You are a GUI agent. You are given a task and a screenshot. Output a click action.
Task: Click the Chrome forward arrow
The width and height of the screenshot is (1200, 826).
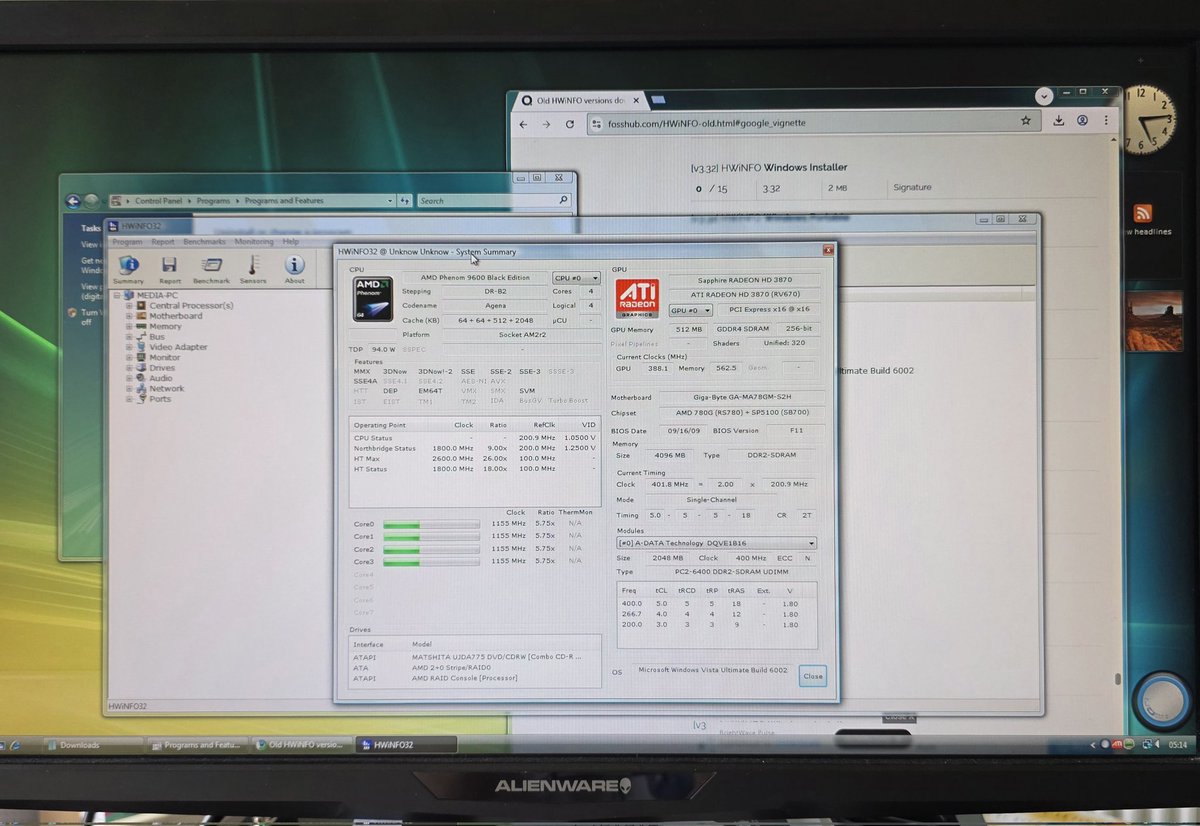[x=546, y=123]
